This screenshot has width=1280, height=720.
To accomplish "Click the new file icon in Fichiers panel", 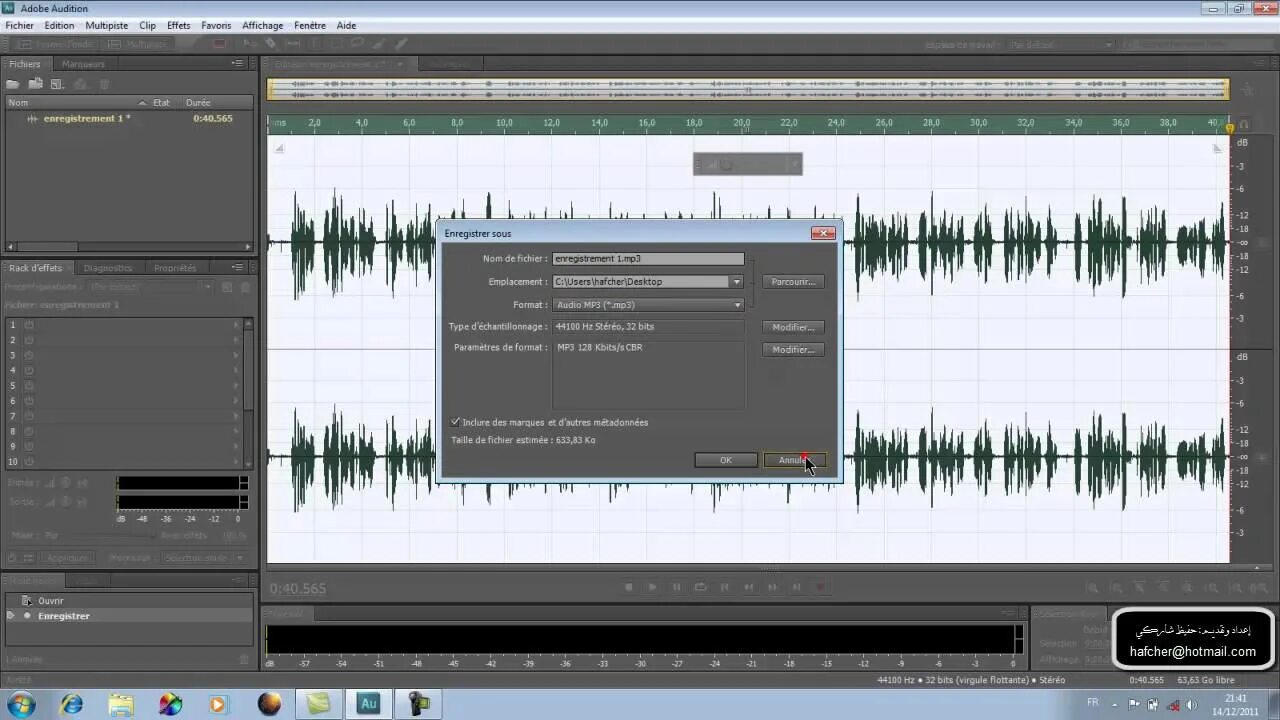I will 57,84.
